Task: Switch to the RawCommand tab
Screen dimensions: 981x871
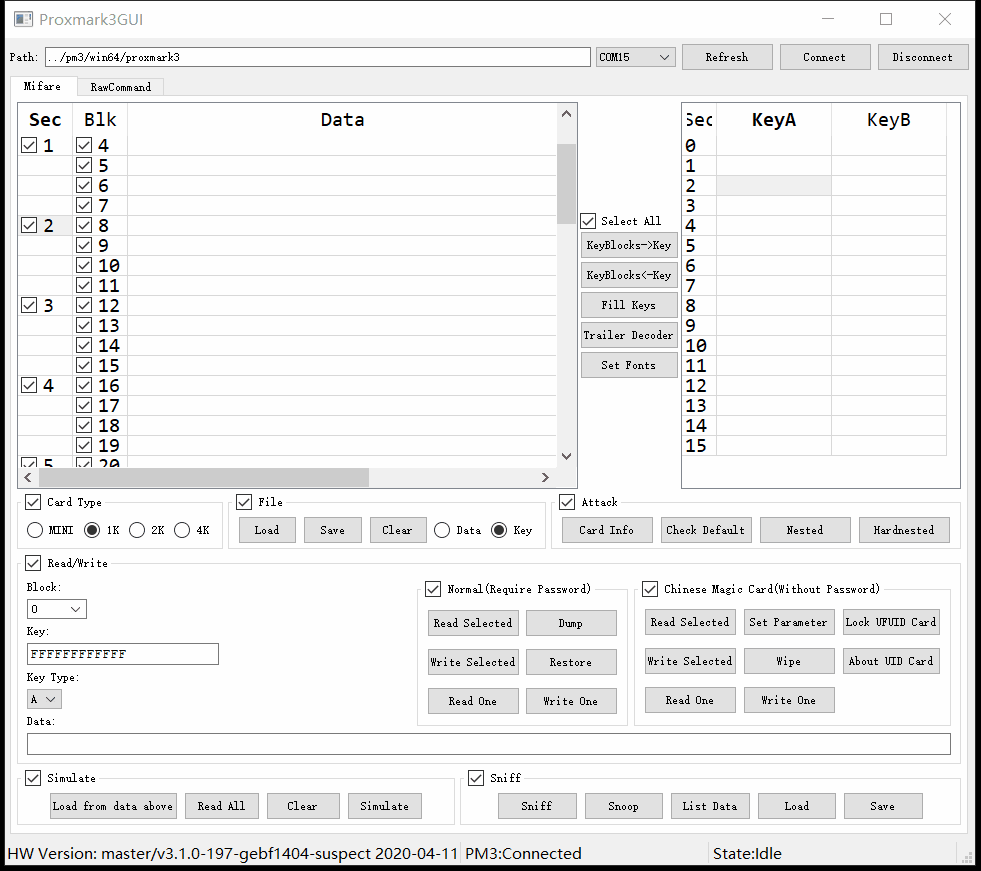Action: pyautogui.click(x=120, y=87)
